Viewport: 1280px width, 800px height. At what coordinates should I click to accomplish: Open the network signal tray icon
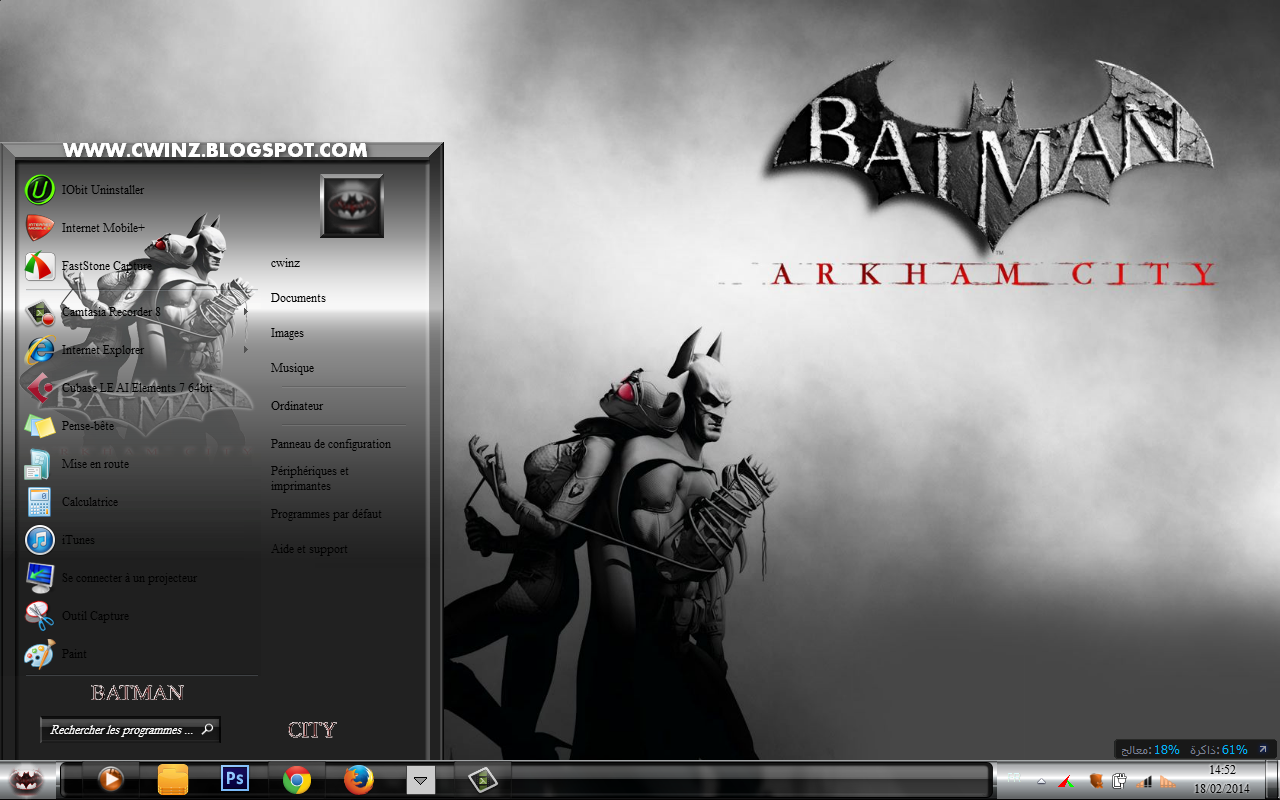(x=1143, y=780)
